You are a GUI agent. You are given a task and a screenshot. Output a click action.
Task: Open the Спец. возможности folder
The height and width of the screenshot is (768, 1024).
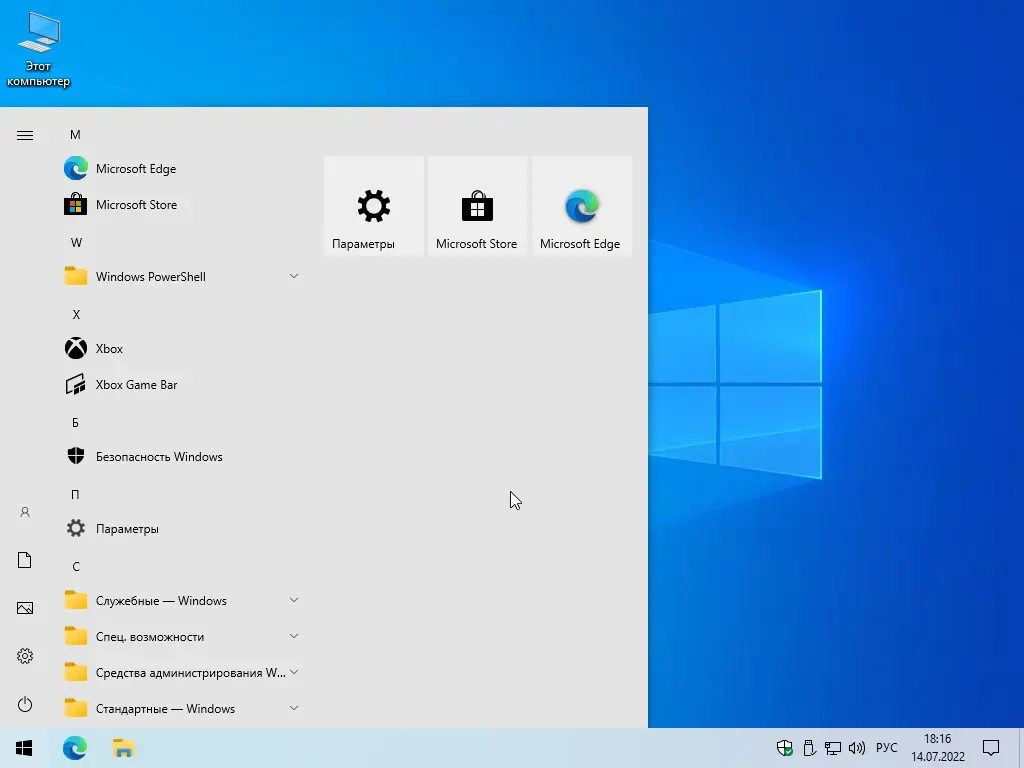(x=182, y=636)
